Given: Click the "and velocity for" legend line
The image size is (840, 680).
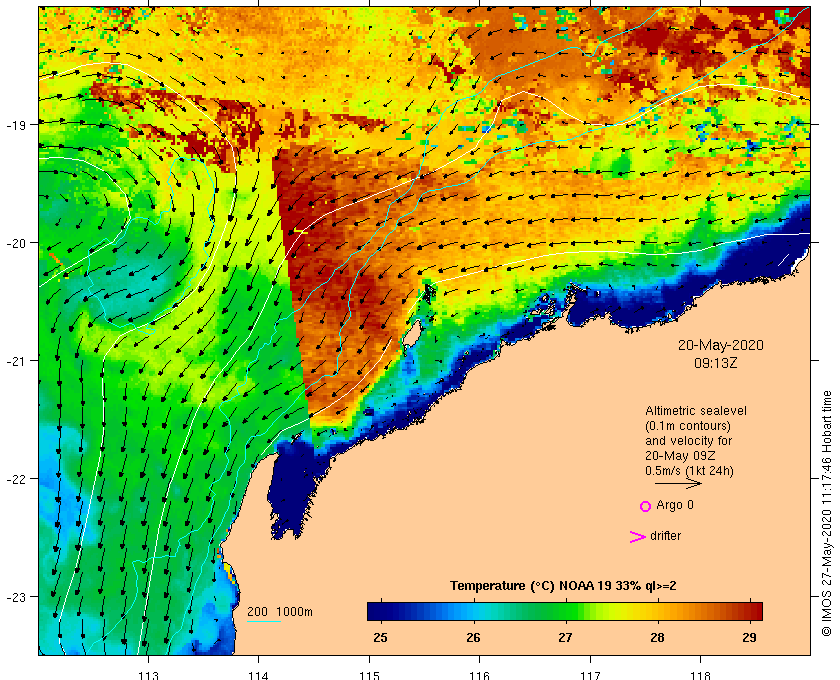Looking at the screenshot, I should [688, 441].
